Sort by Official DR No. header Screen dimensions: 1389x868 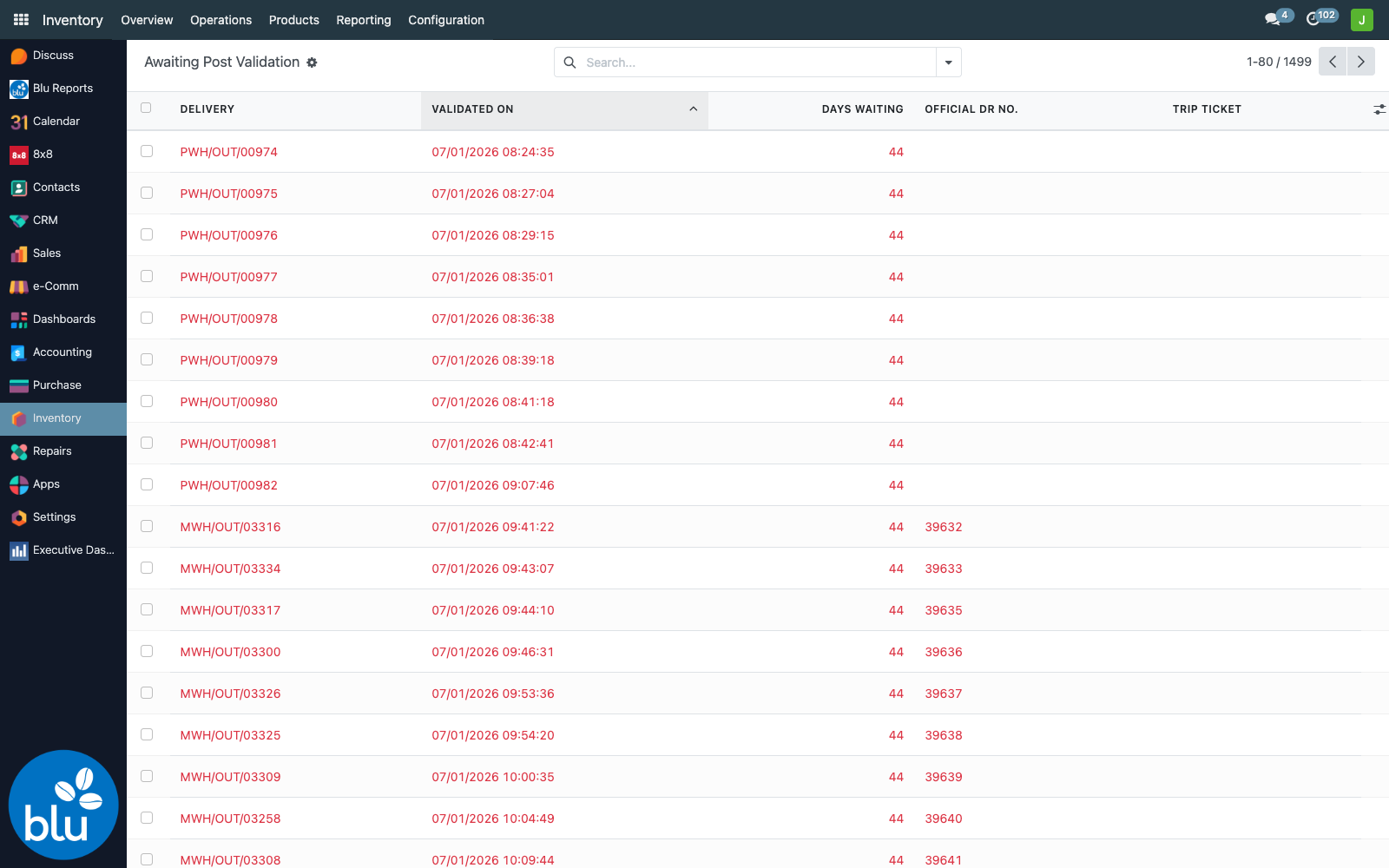click(x=1037, y=109)
